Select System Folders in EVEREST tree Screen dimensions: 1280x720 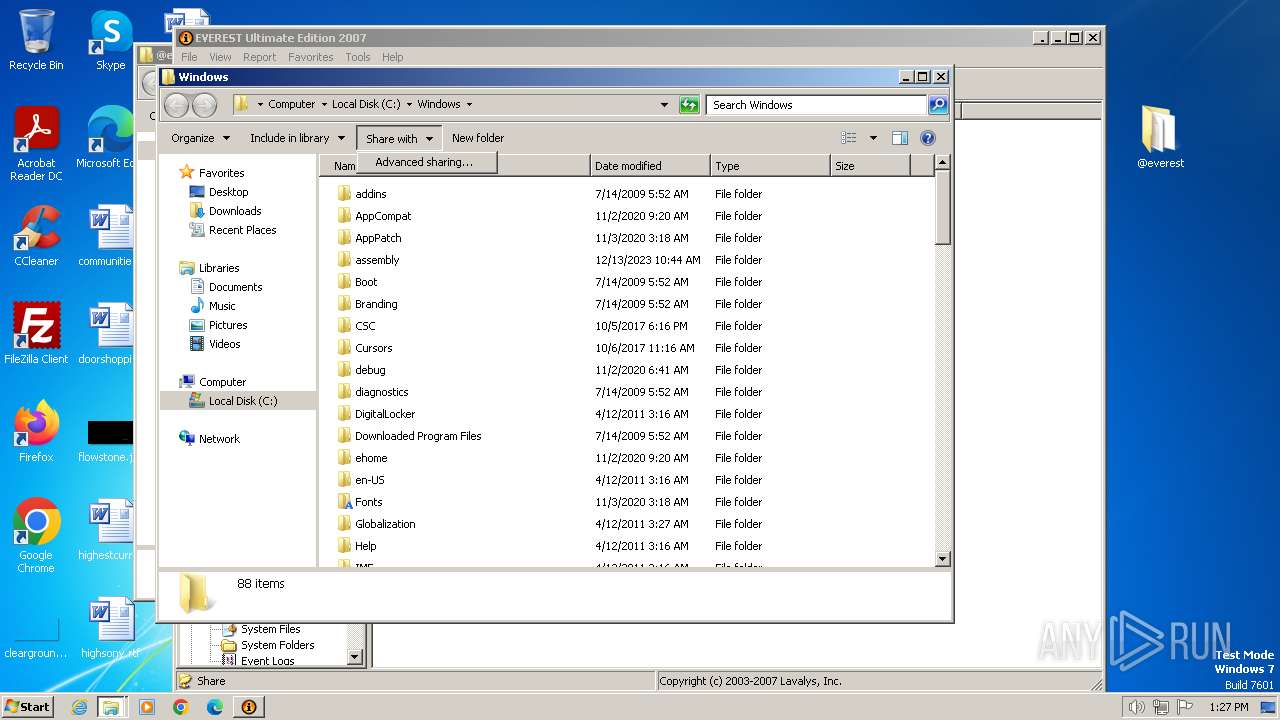point(277,645)
